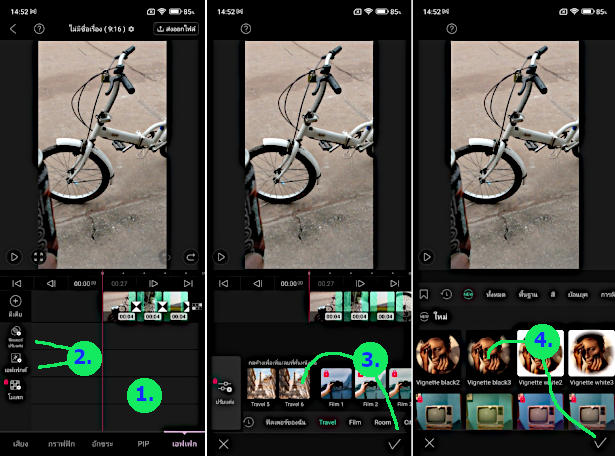615x456 pixels.
Task: Switch to the เสียง (audio) tab
Action: pyautogui.click(x=20, y=444)
